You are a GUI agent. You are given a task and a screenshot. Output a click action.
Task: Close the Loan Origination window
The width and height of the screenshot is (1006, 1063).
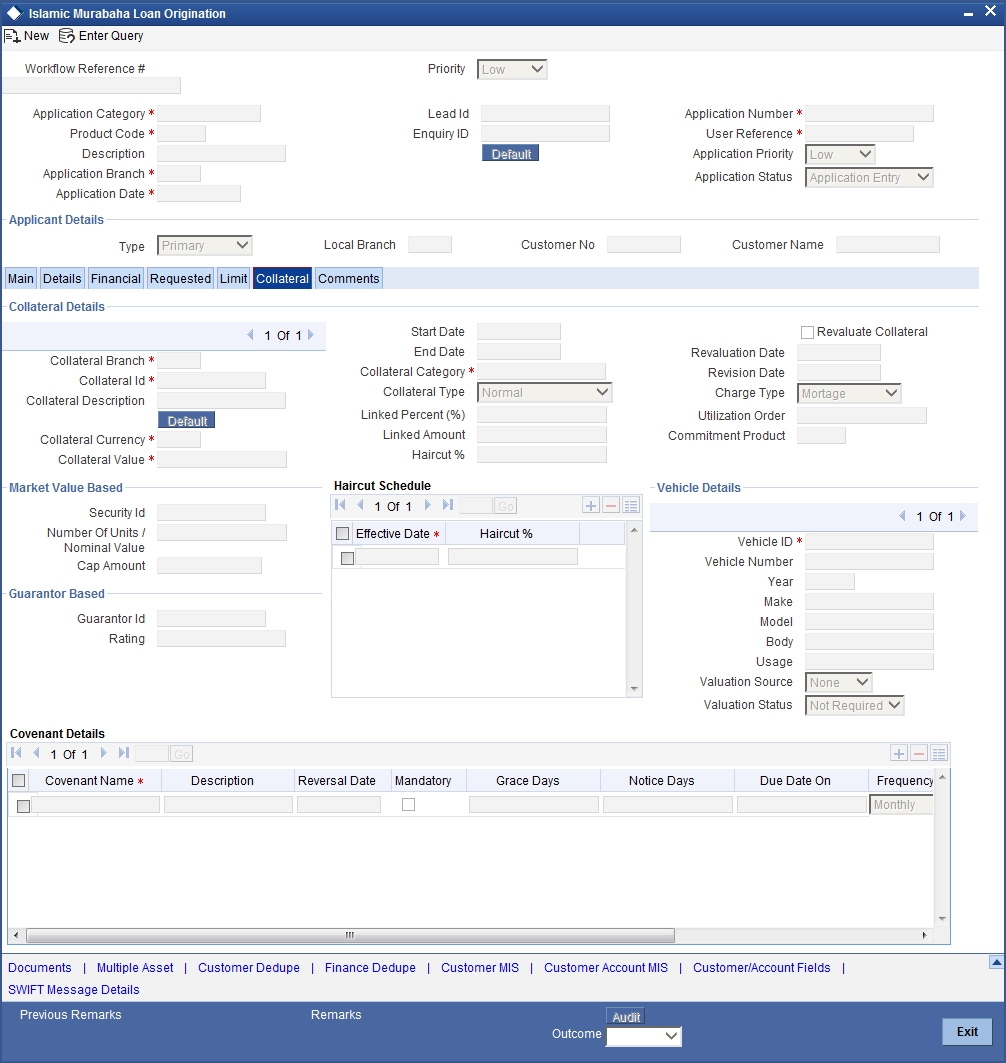point(990,12)
